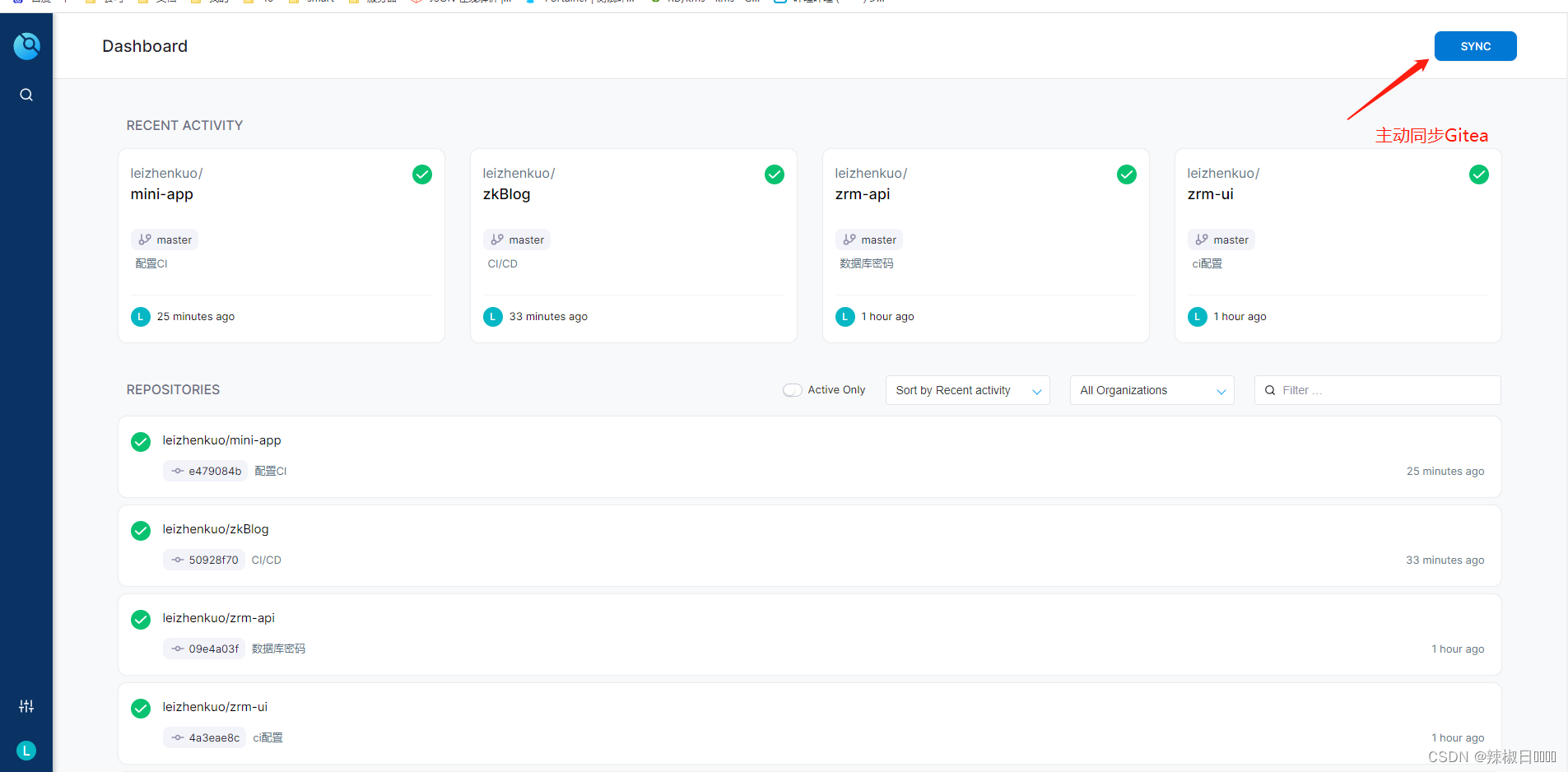1568x772 pixels.
Task: Click the avatar beside 25 minutes ago
Action: click(x=140, y=316)
